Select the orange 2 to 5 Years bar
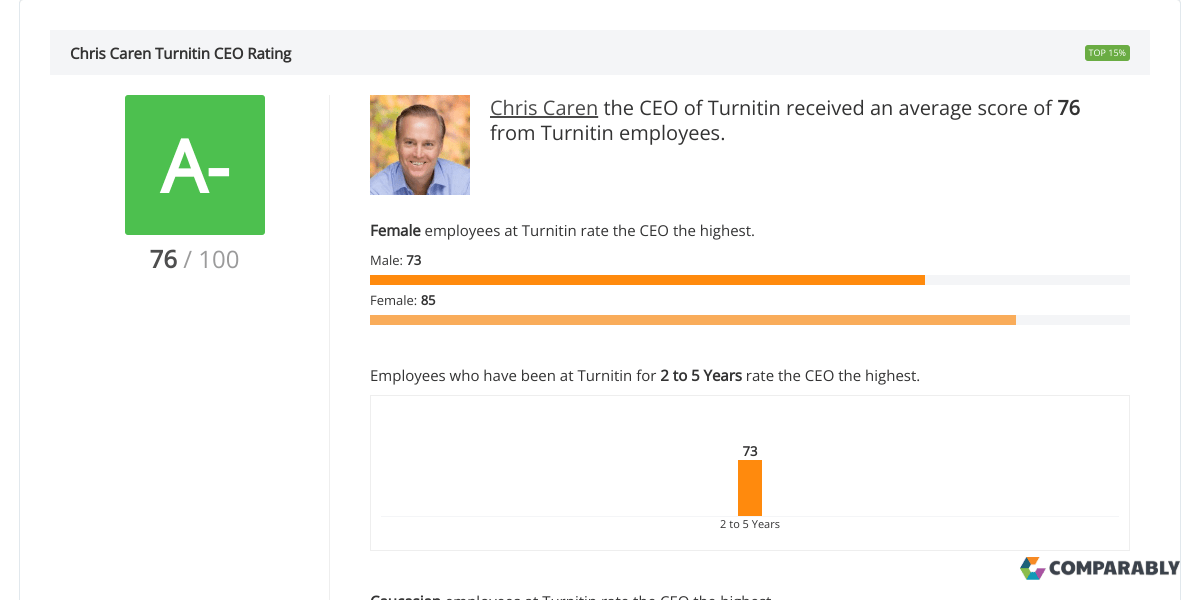Screen dimensions: 1200x600 pyautogui.click(x=750, y=487)
